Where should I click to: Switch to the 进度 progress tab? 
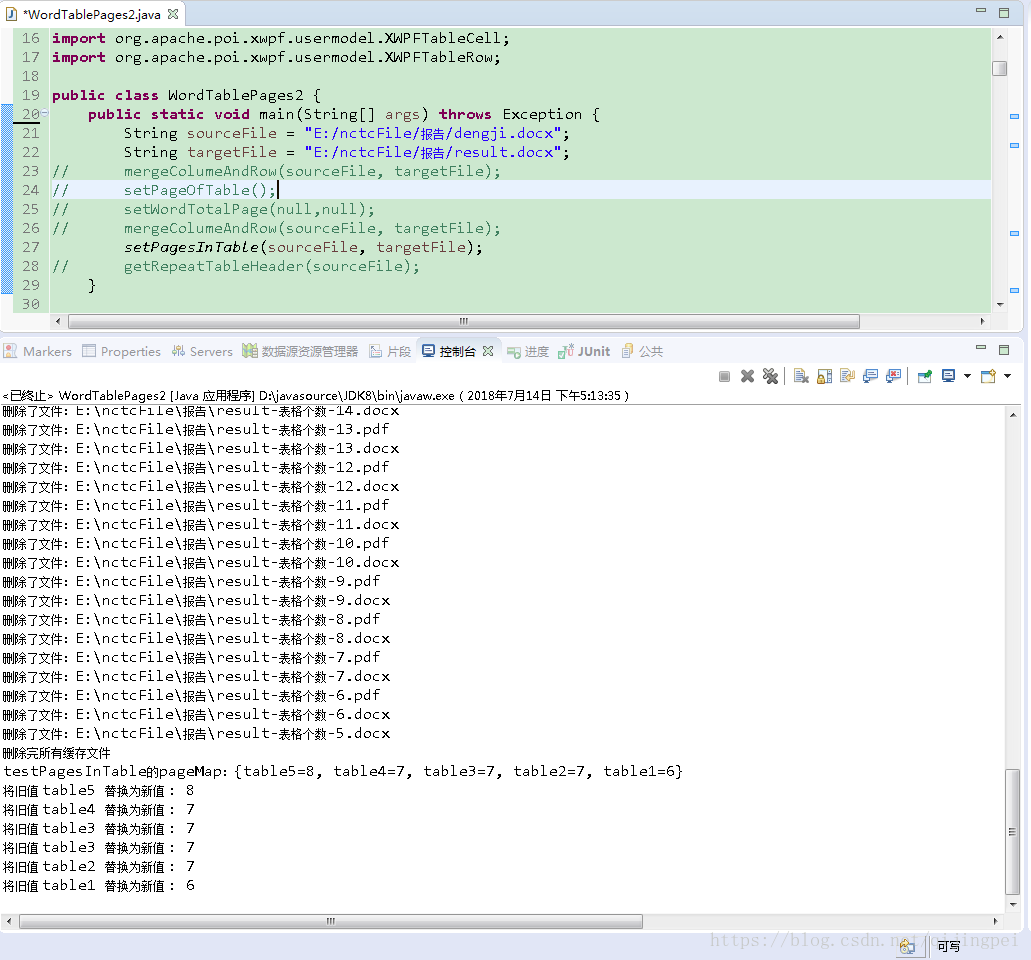(x=528, y=352)
